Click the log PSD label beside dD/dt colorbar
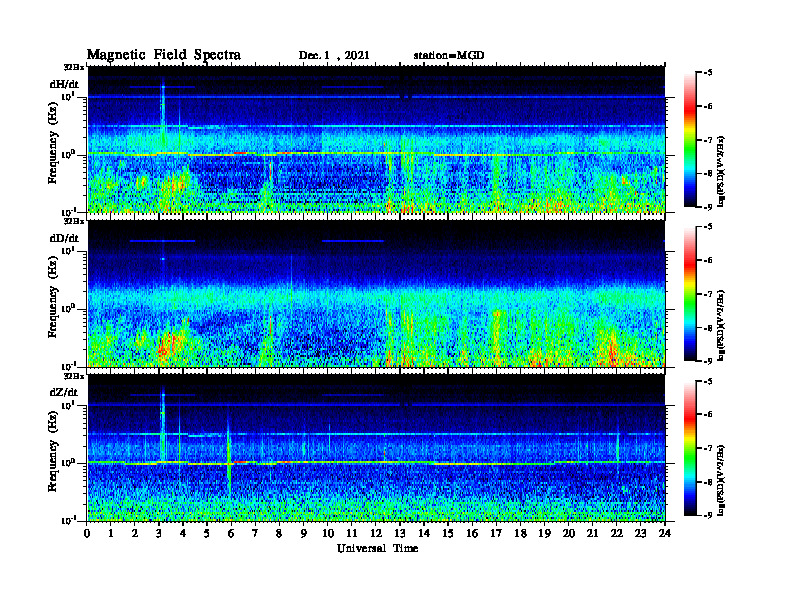 [x=722, y=325]
